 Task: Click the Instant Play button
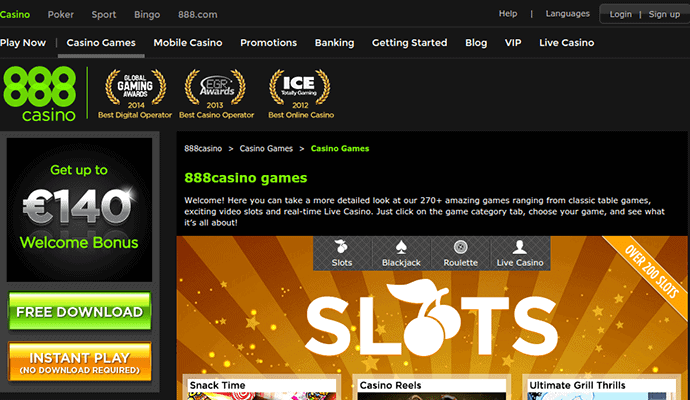coord(80,362)
